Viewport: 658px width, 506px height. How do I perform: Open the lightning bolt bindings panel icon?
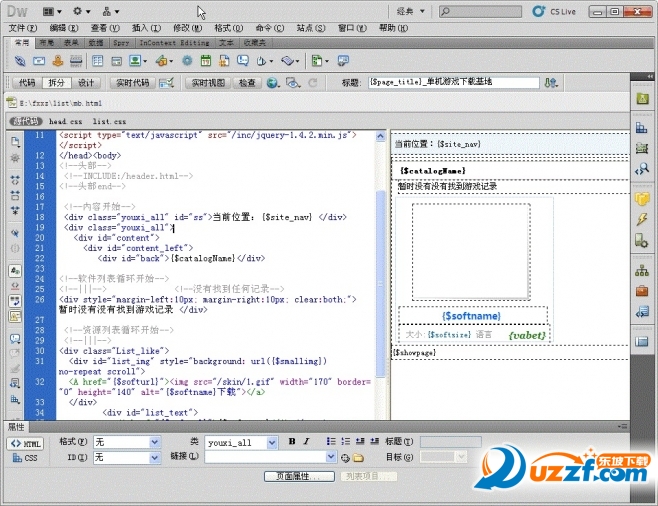642,219
